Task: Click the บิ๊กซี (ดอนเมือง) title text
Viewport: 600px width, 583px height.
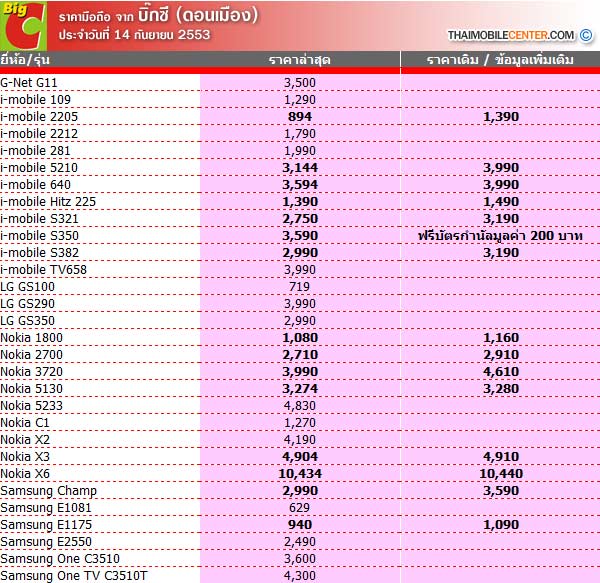Action: (198, 15)
